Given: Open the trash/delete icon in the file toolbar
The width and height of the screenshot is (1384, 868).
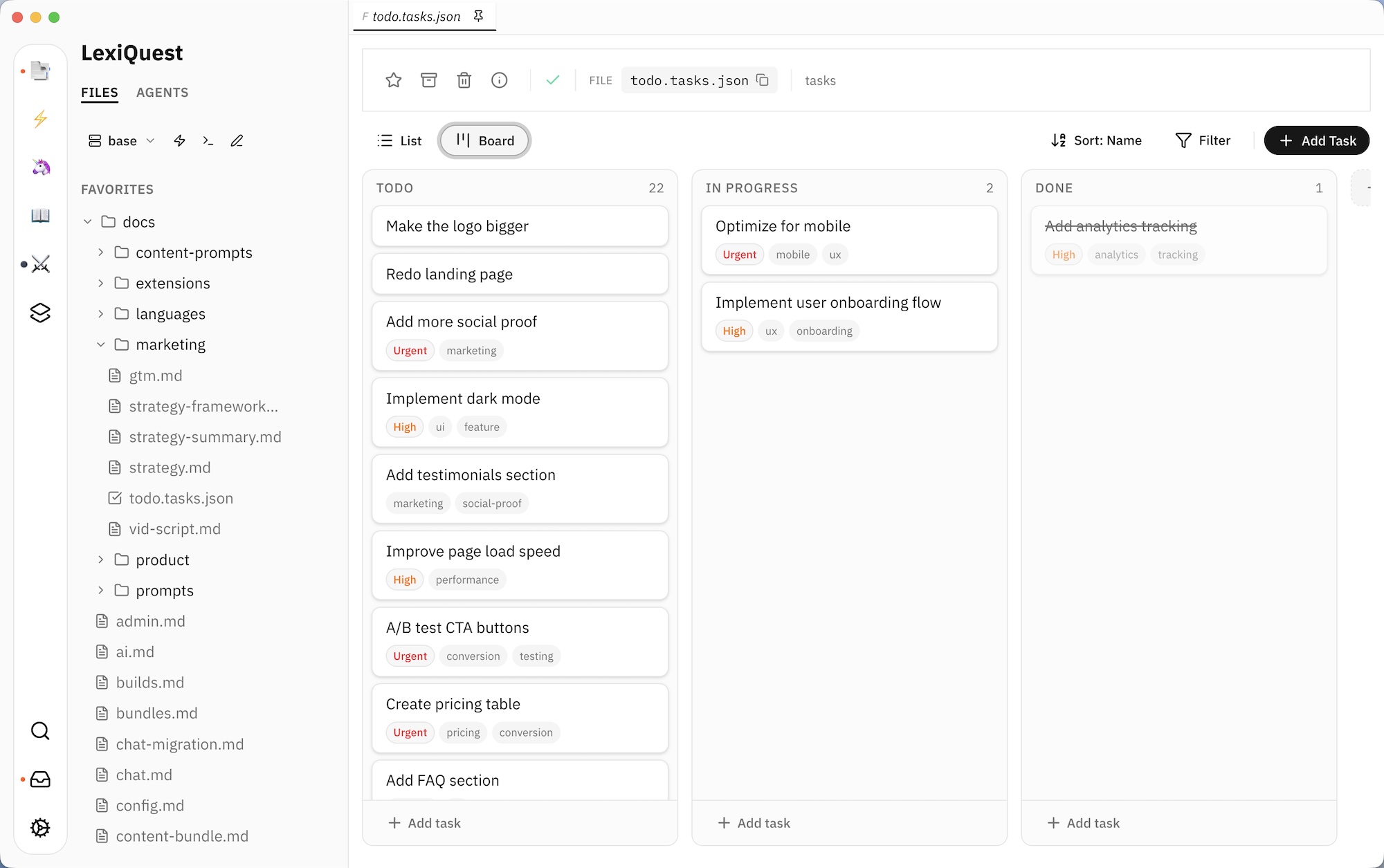Looking at the screenshot, I should (464, 80).
